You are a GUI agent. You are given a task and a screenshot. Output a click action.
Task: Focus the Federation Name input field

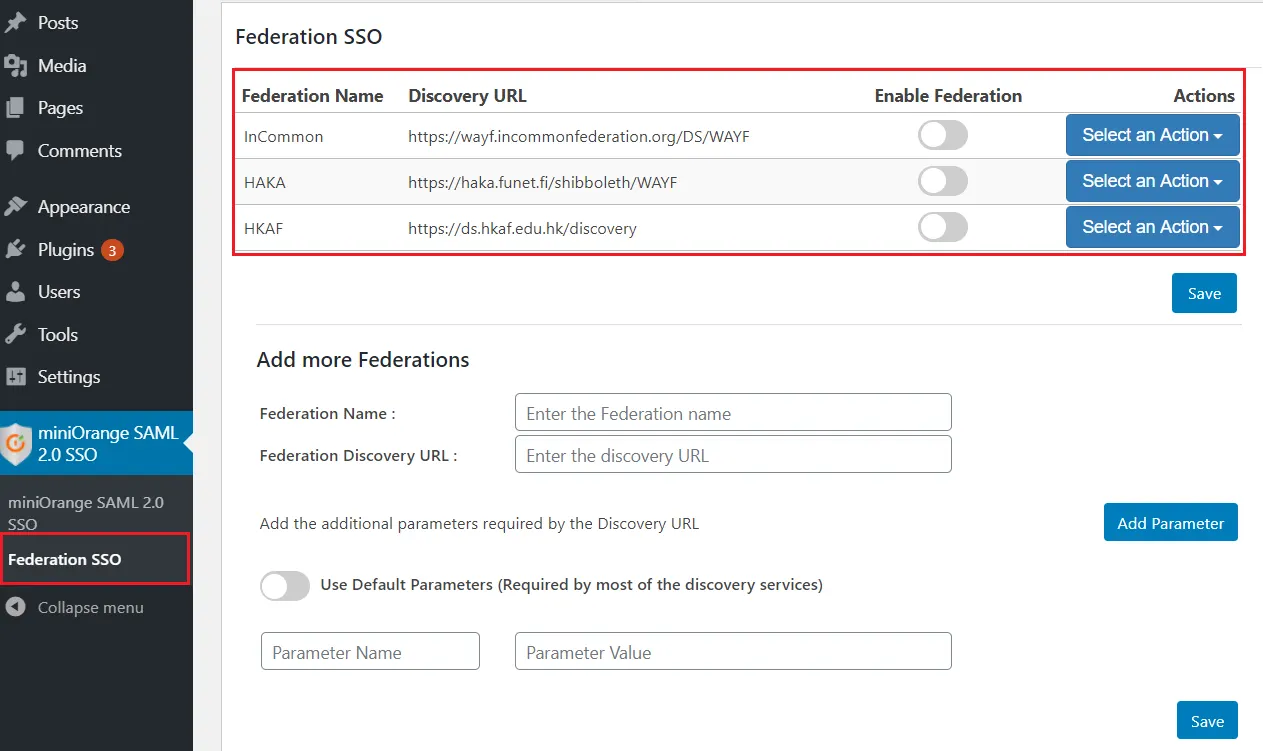pos(733,412)
